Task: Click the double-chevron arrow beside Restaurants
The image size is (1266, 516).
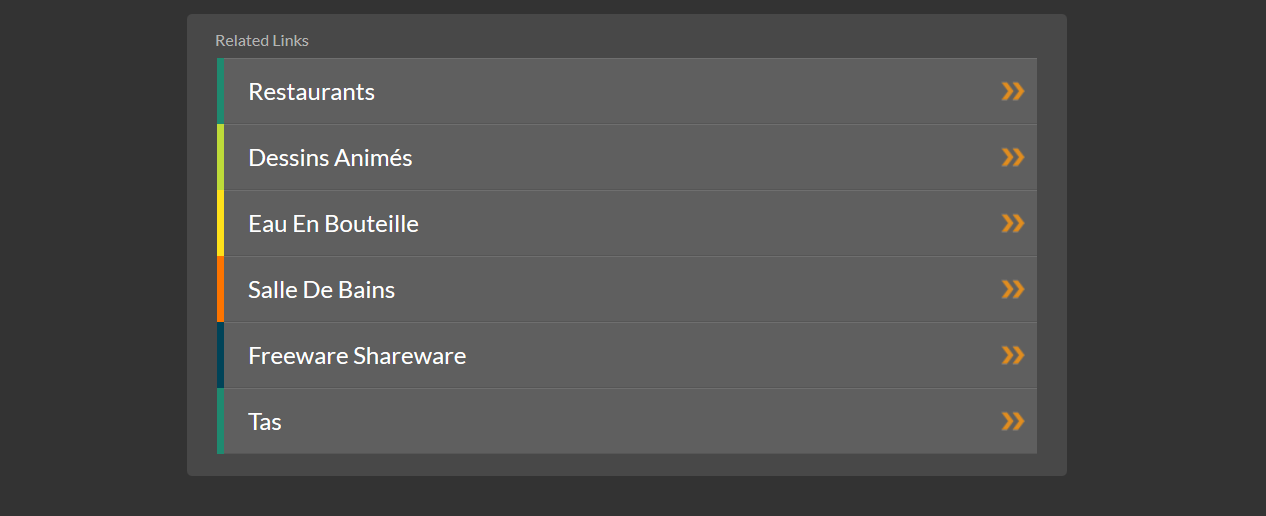Action: click(x=1013, y=91)
